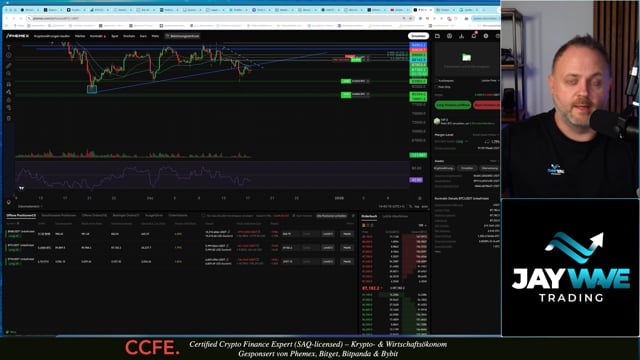Open Belohnungszentrum button
Image resolution: width=640 pixels, height=360 pixels.
coord(183,36)
